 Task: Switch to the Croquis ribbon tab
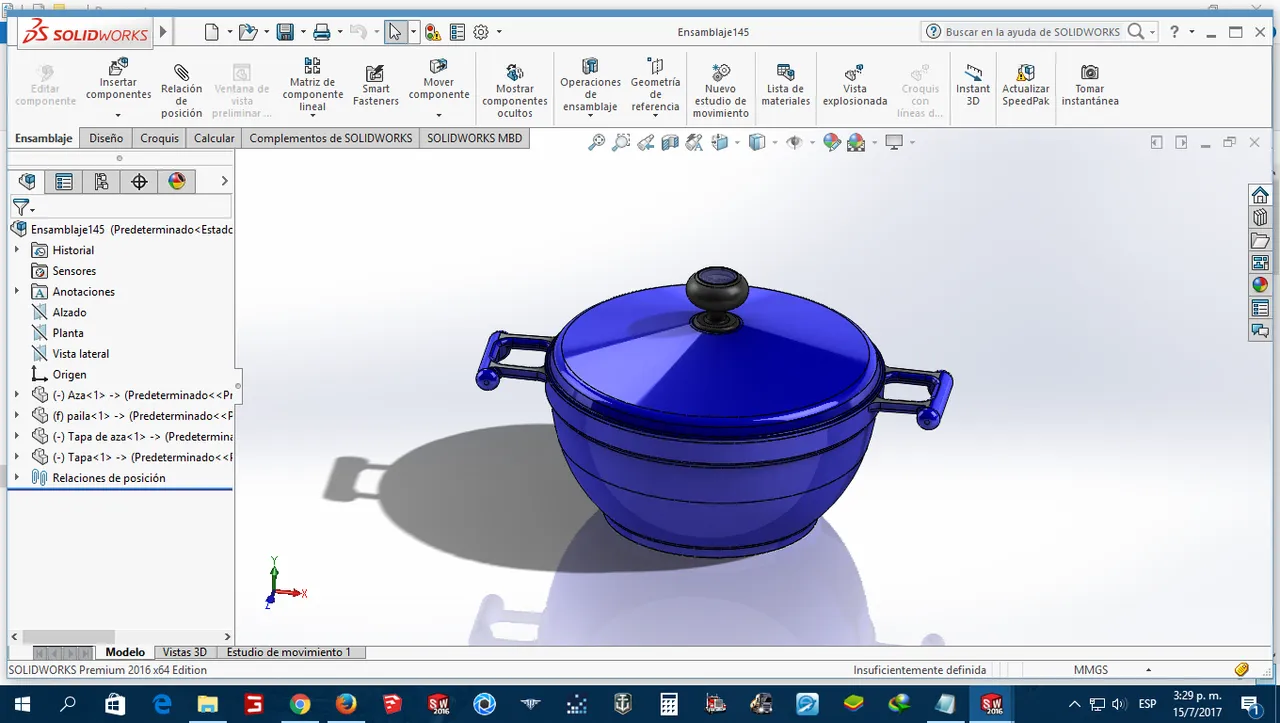[x=159, y=138]
